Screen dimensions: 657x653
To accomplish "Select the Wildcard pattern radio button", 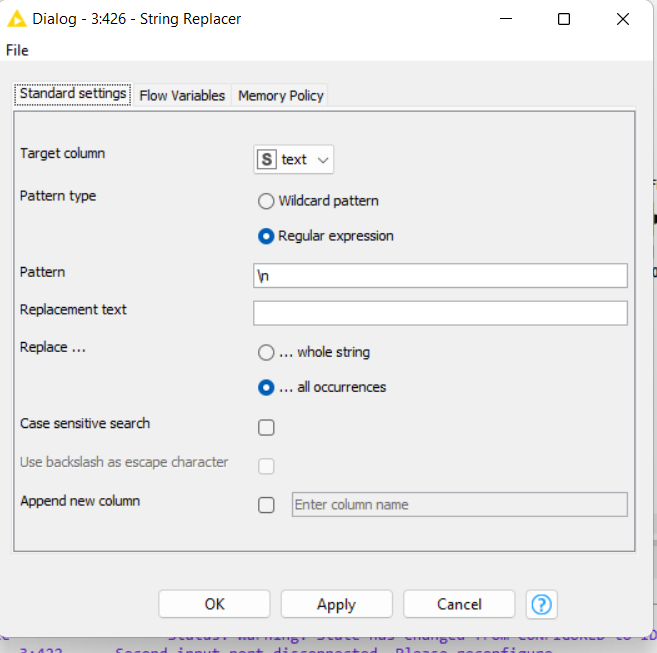I will (266, 201).
